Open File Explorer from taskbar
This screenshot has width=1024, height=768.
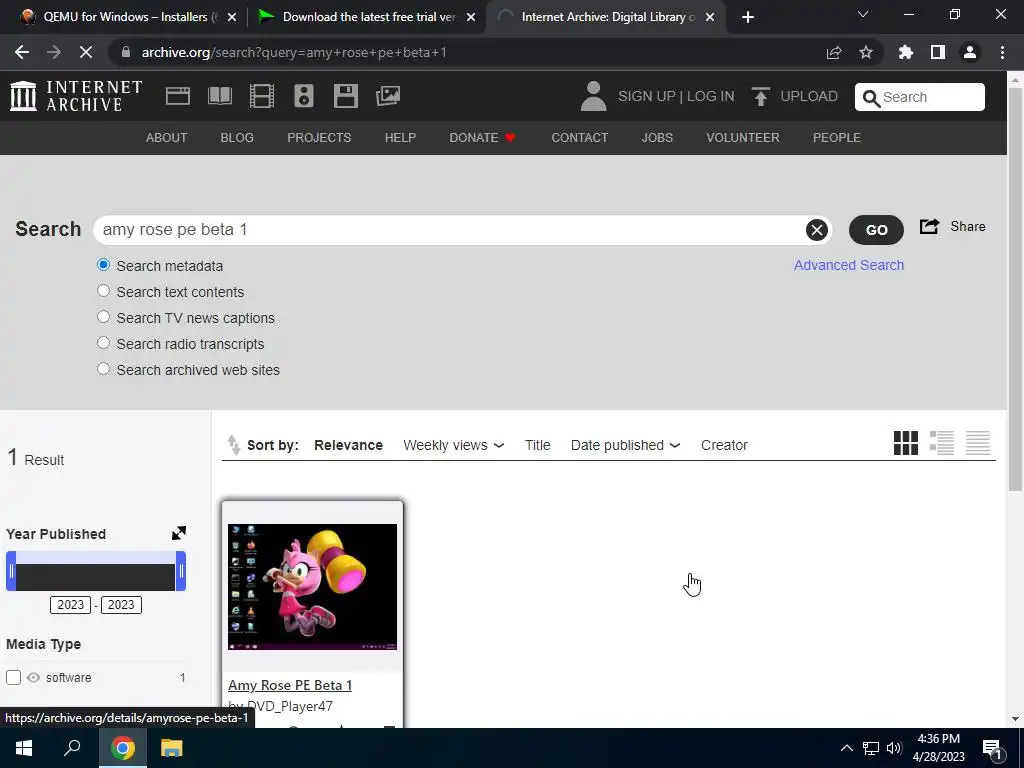tap(172, 748)
